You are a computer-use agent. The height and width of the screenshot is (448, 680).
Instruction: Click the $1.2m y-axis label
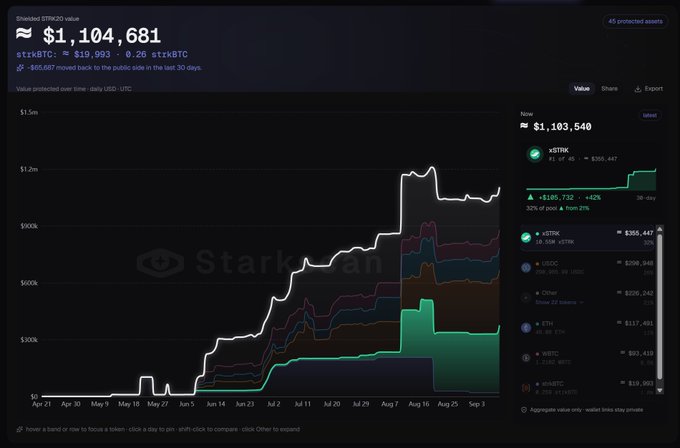tap(29, 170)
